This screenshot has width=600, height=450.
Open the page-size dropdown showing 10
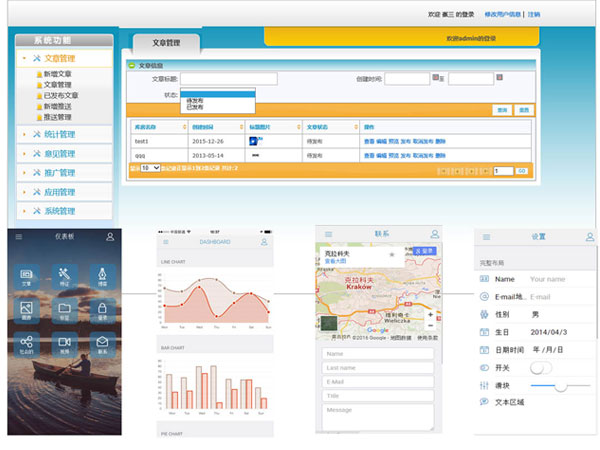click(150, 169)
